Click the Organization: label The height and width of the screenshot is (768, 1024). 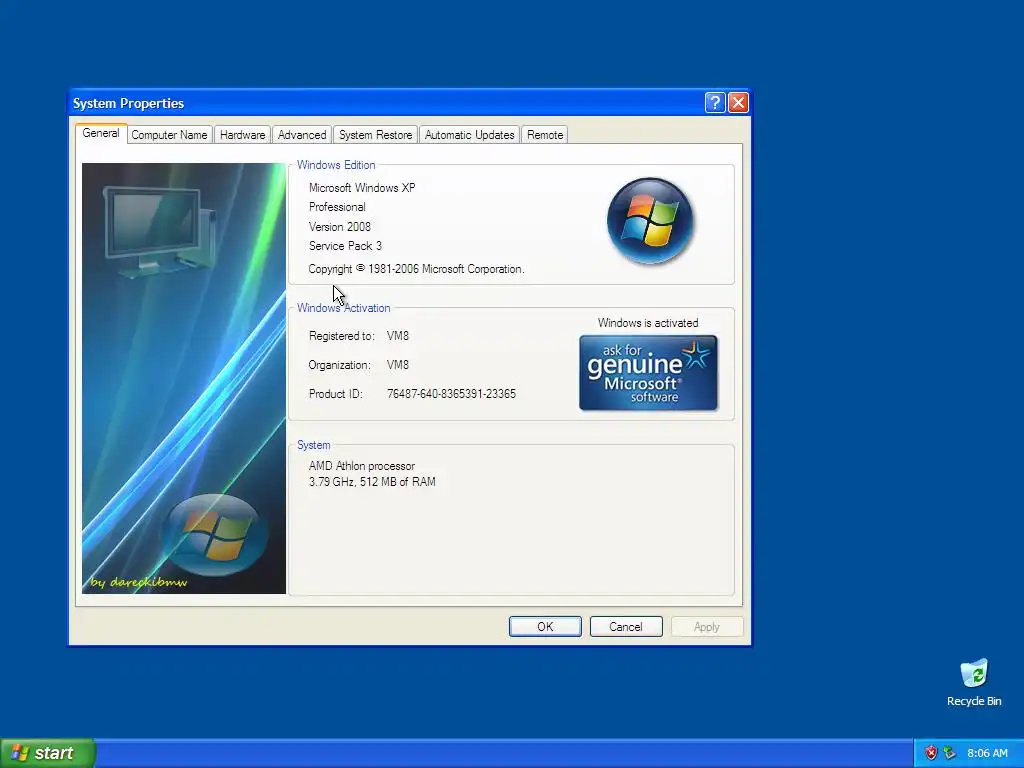coord(339,365)
